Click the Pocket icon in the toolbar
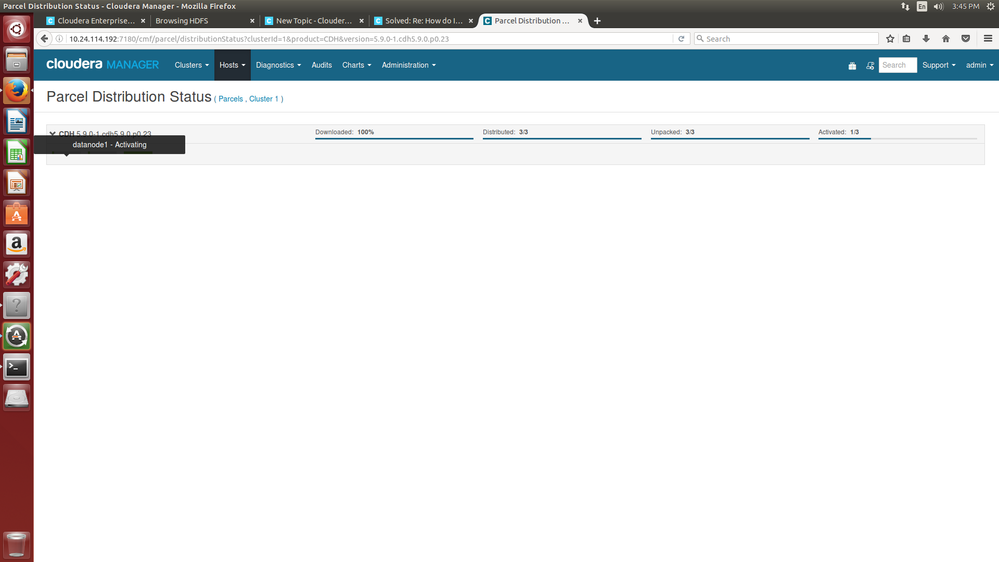The image size is (999, 562). point(966,39)
